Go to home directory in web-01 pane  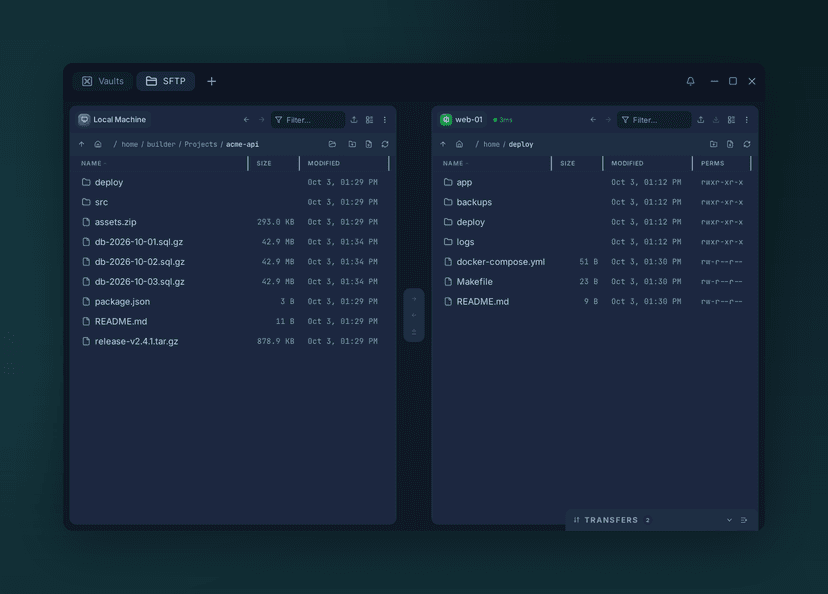(459, 144)
